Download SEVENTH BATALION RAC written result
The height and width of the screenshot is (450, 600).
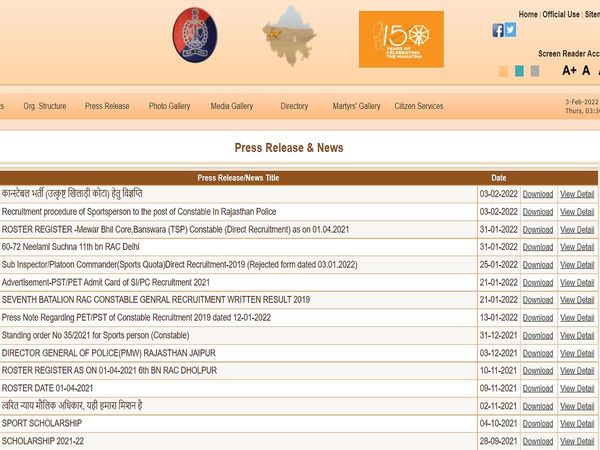pyautogui.click(x=538, y=300)
